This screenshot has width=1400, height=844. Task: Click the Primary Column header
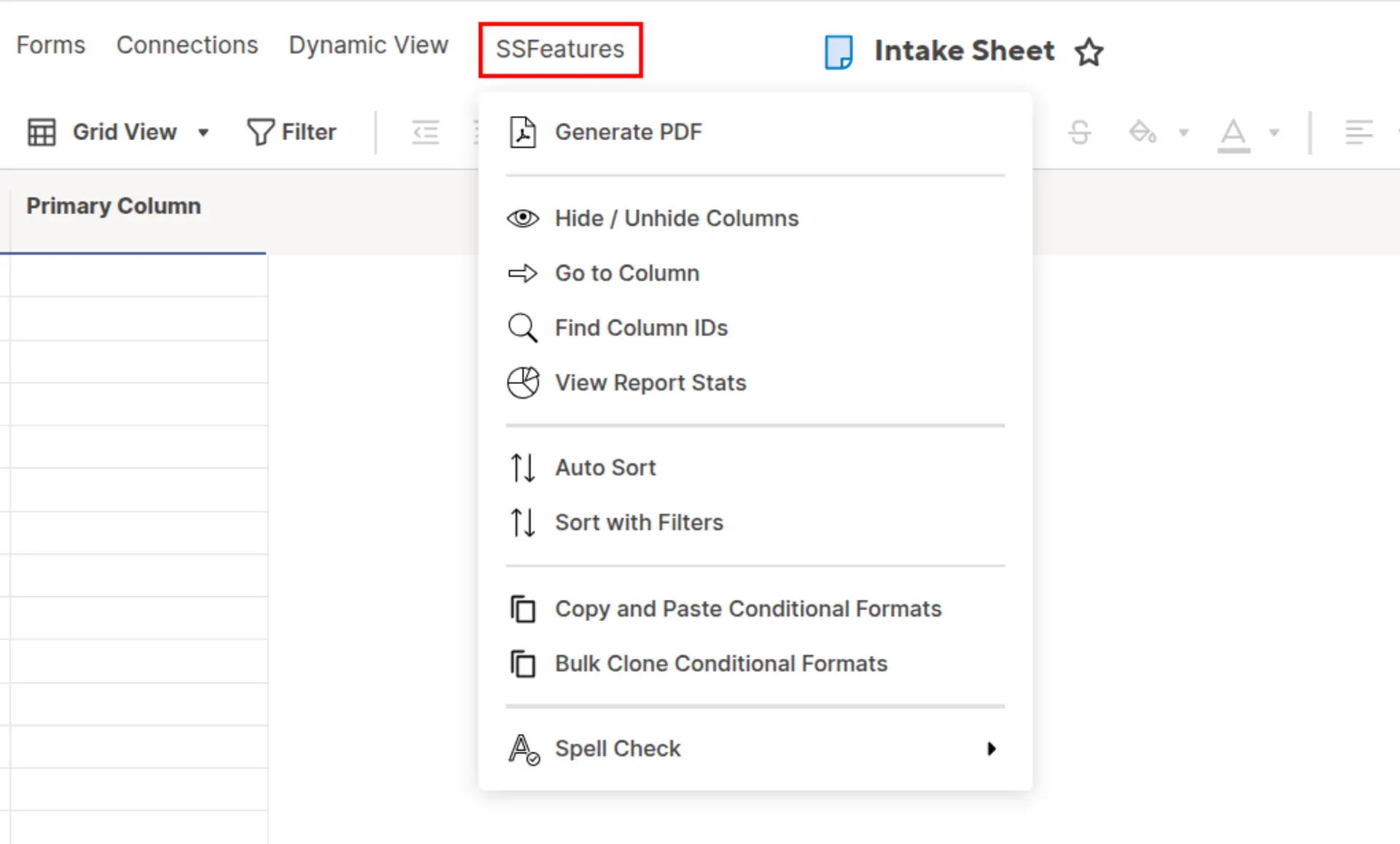(x=114, y=206)
